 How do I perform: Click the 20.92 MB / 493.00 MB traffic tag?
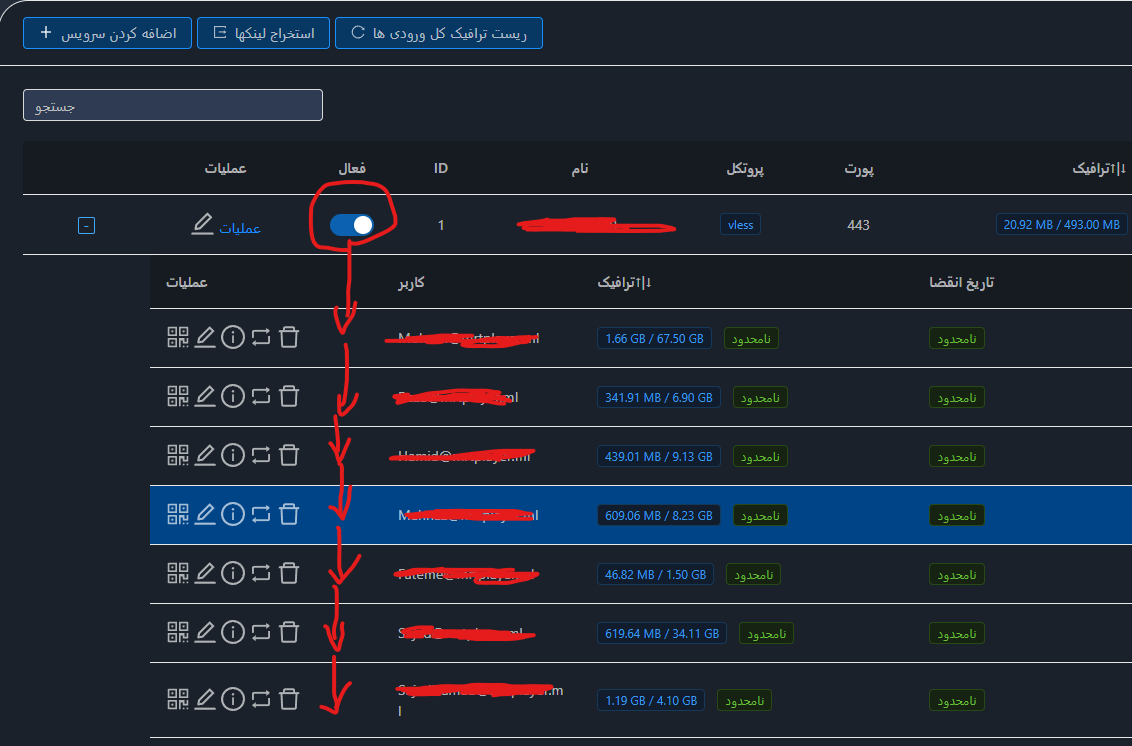point(1061,225)
